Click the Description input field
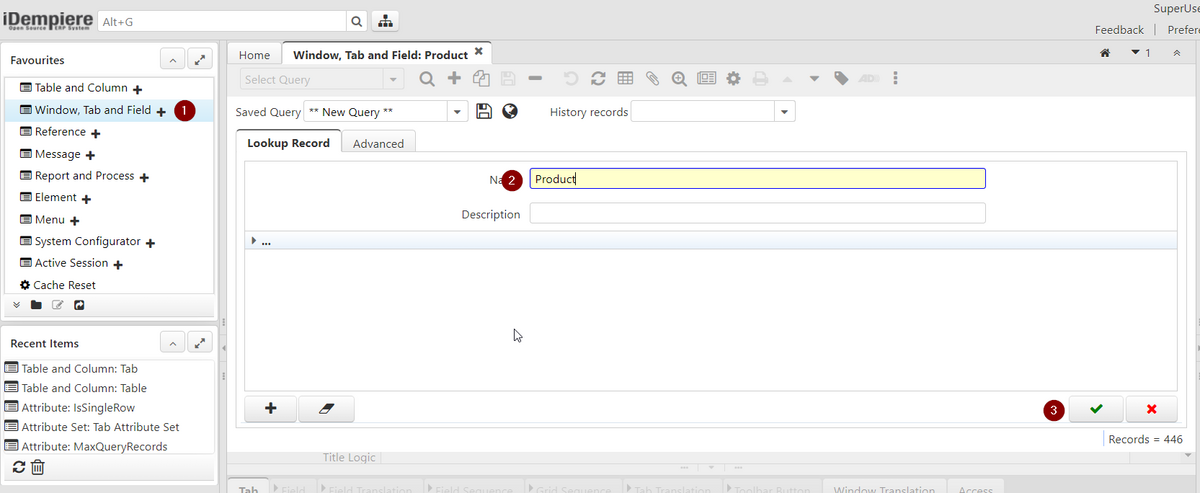 [x=757, y=214]
